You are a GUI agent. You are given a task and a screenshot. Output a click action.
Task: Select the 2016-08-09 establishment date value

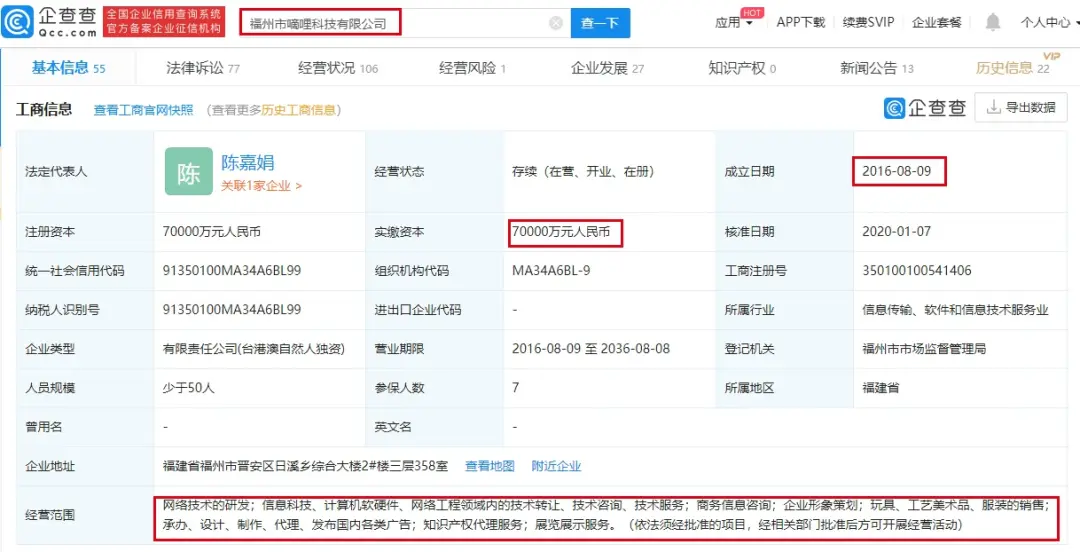897,172
